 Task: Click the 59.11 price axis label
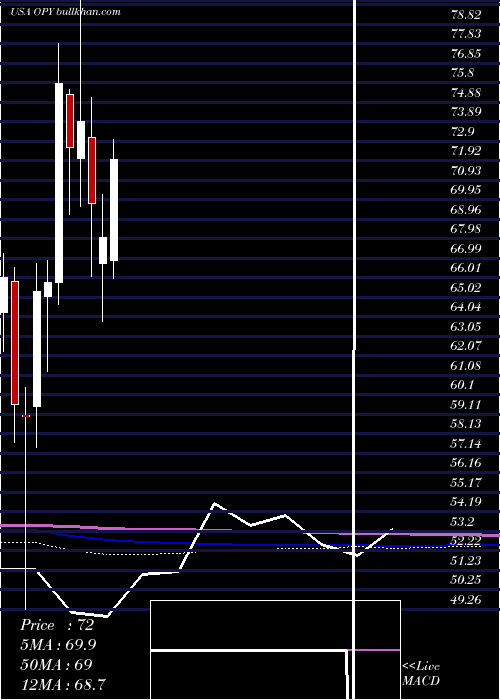click(466, 404)
